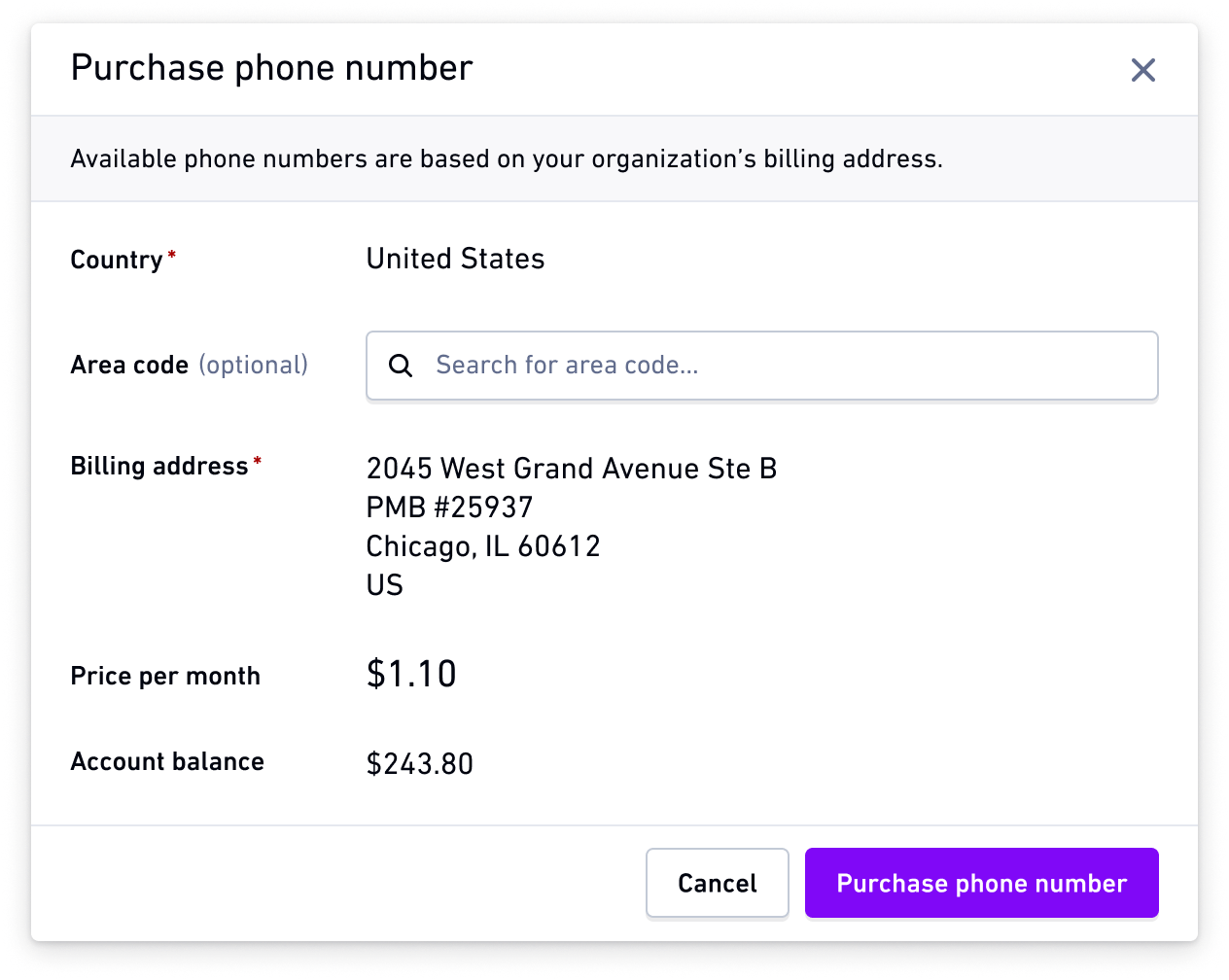The width and height of the screenshot is (1229, 980).
Task: Open the Country selector showing United States
Action: [x=455, y=259]
